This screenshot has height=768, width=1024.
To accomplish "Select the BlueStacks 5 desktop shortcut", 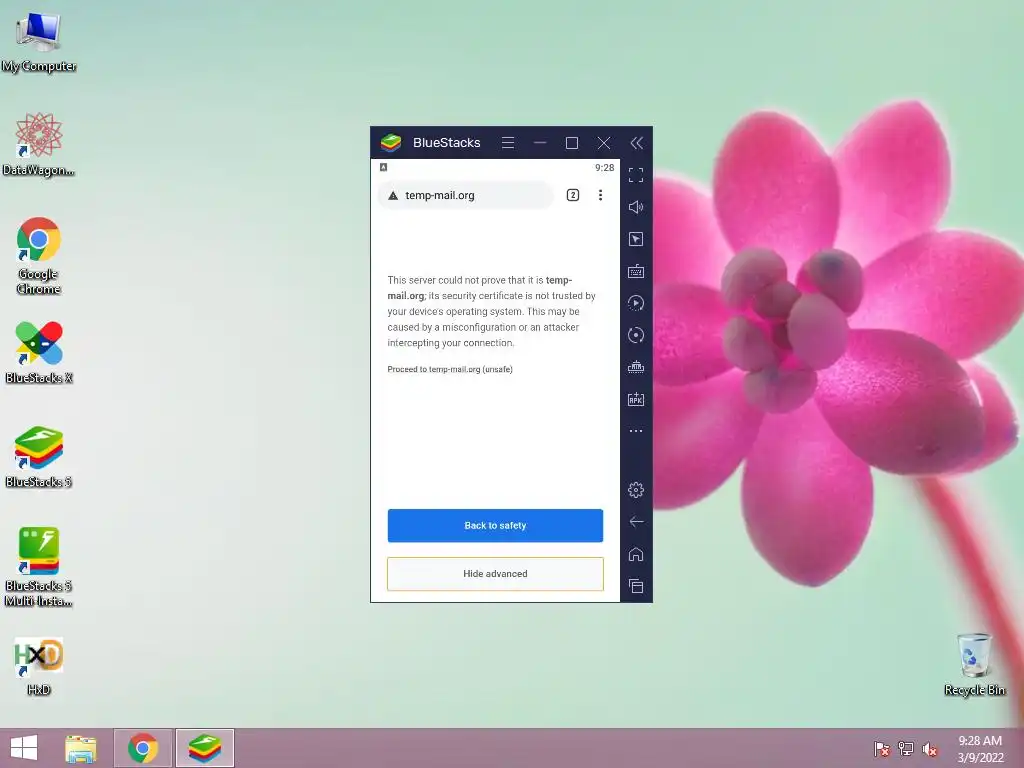I will tap(39, 457).
